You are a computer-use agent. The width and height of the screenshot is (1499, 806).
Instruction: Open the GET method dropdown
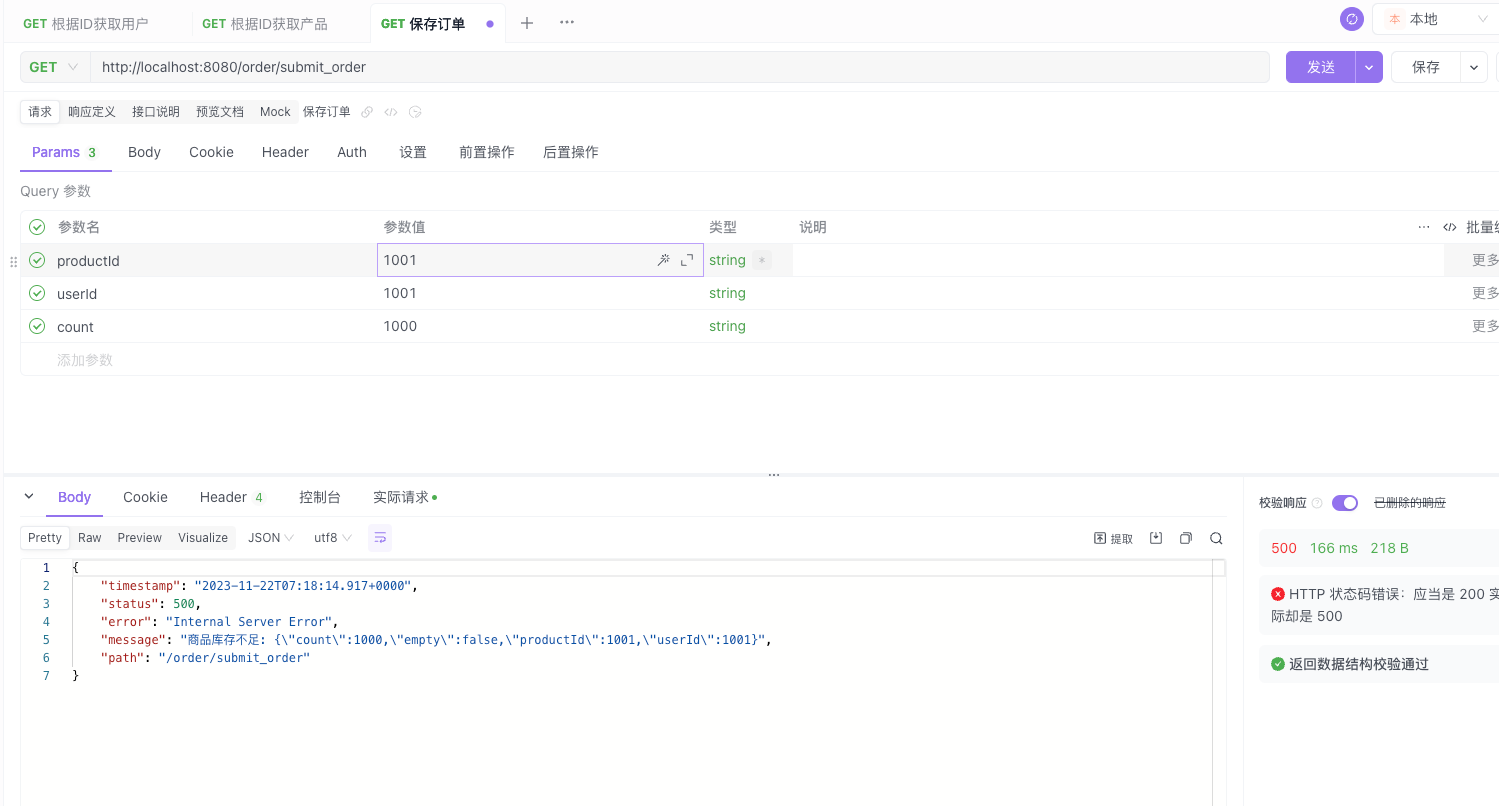point(55,67)
